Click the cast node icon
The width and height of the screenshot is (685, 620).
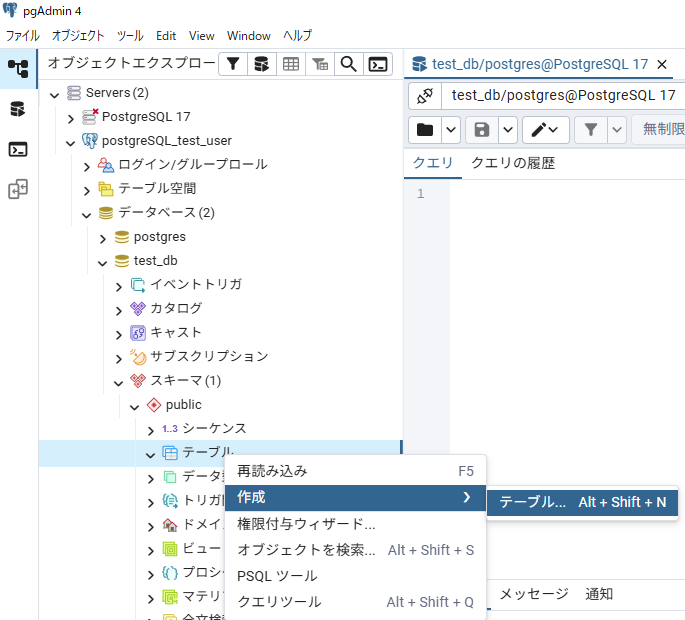138,333
